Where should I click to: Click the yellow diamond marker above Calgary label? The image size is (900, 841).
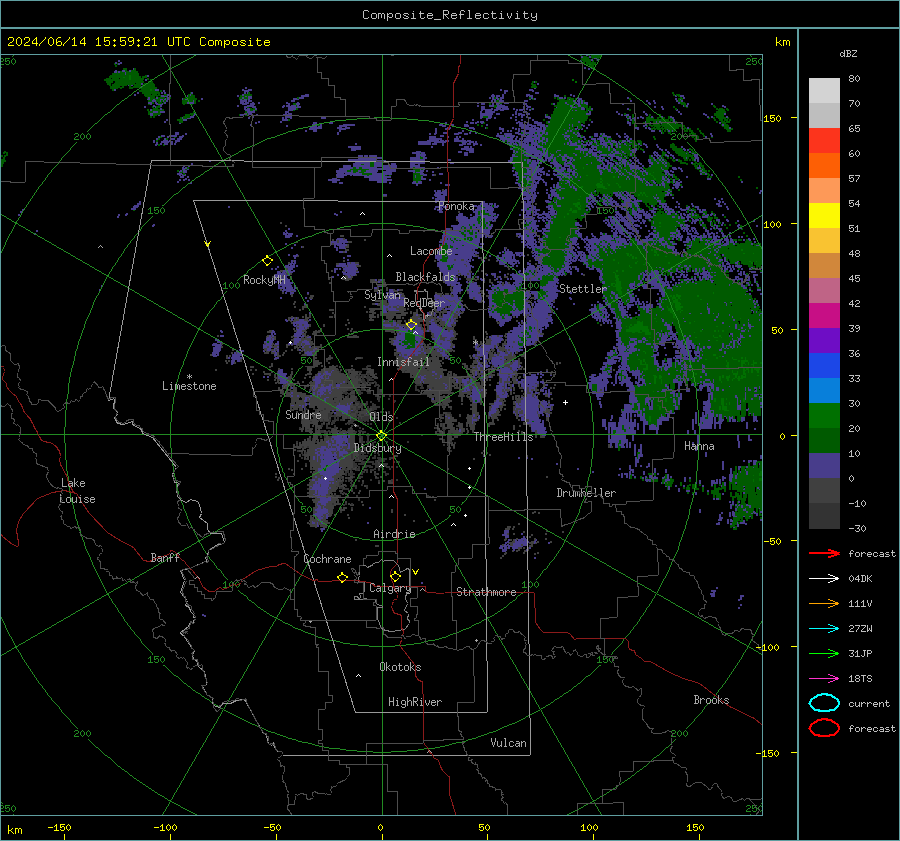pos(395,576)
